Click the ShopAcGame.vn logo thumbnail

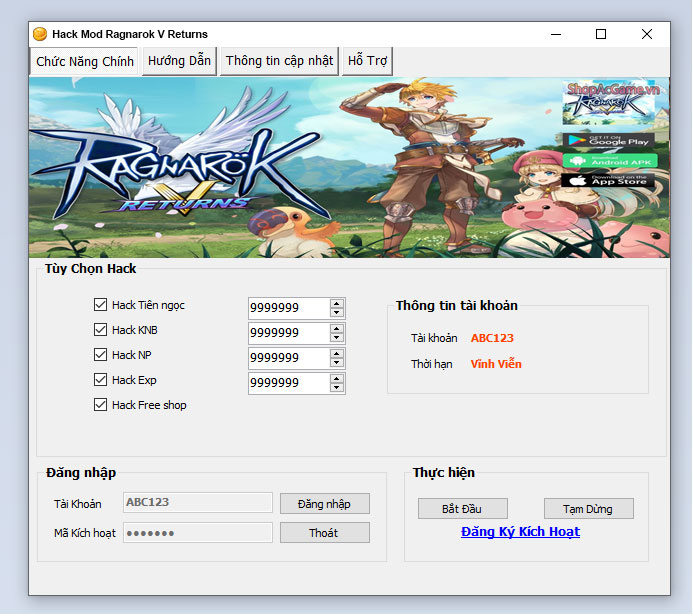click(x=608, y=103)
